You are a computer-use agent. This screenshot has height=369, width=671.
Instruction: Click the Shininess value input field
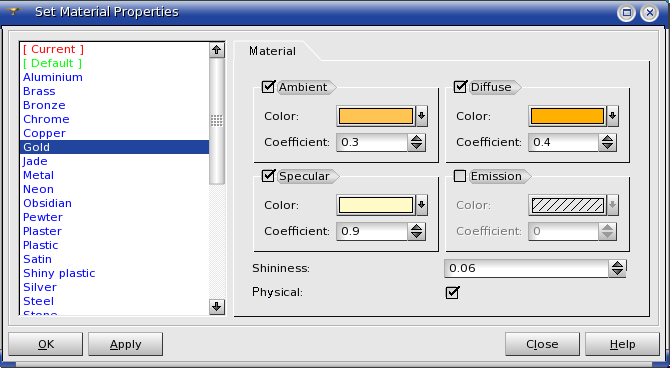[526, 268]
